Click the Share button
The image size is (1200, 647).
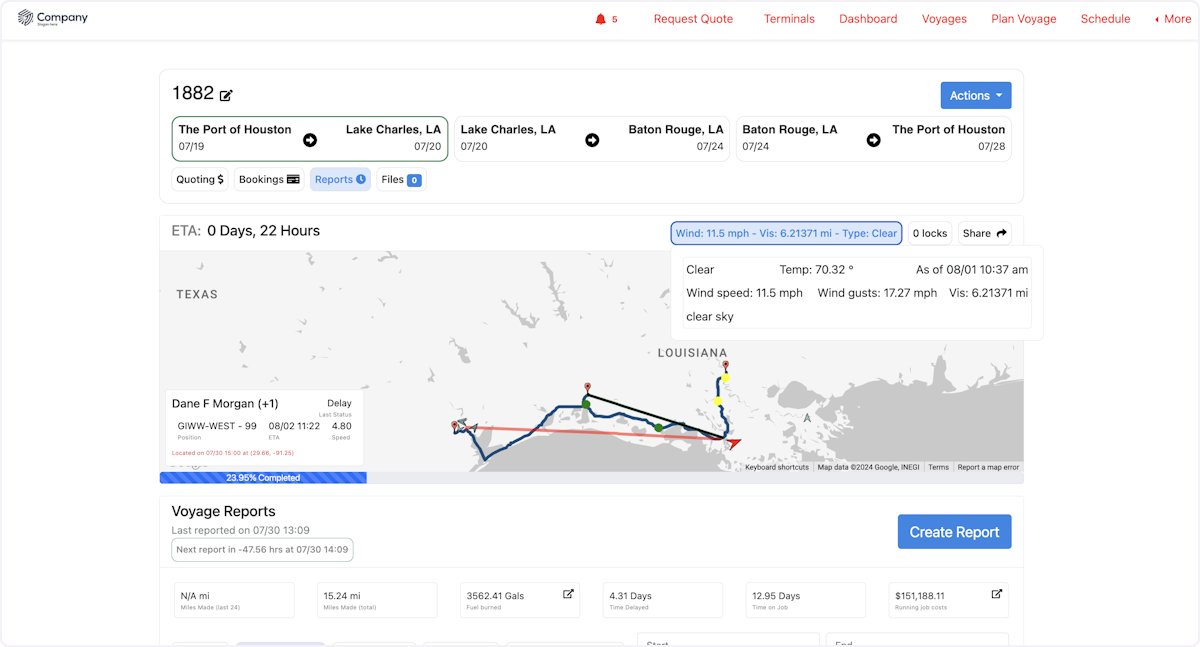(x=985, y=233)
